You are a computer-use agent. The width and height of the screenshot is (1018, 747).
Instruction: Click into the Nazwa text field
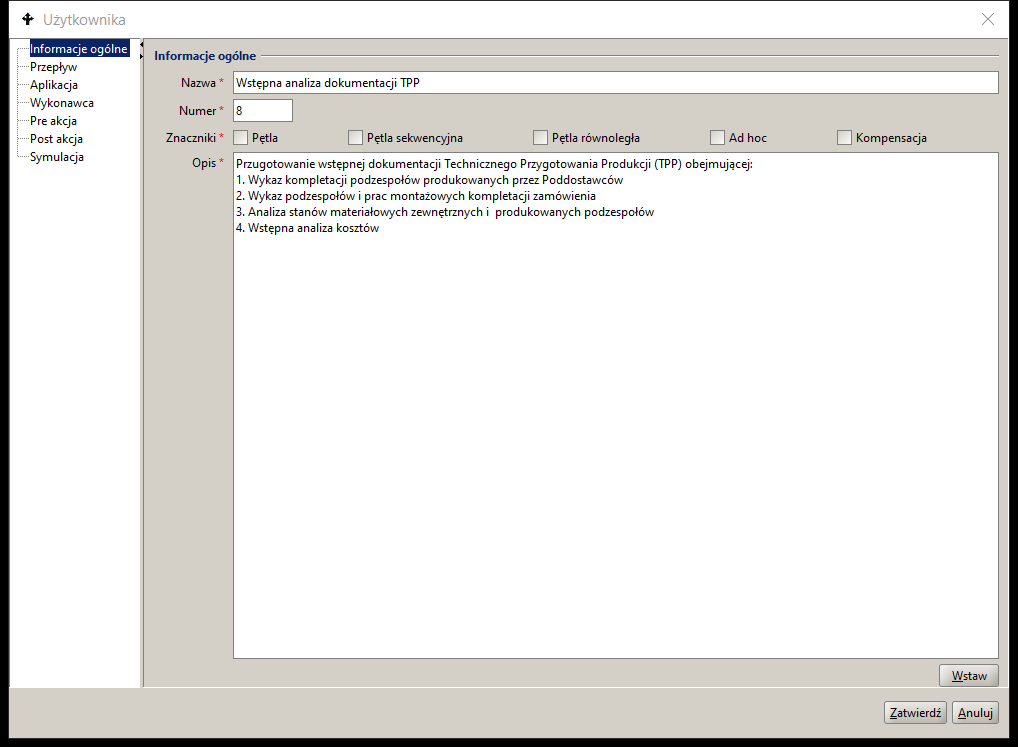click(x=614, y=83)
